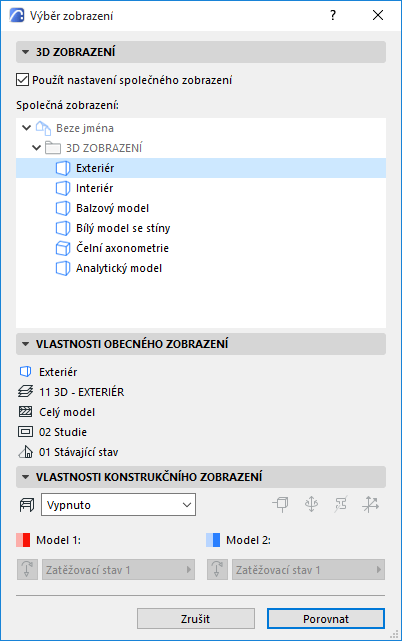Collapse the 3D ZOBRAZENÍ panel header
The image size is (402, 641).
tap(200, 52)
